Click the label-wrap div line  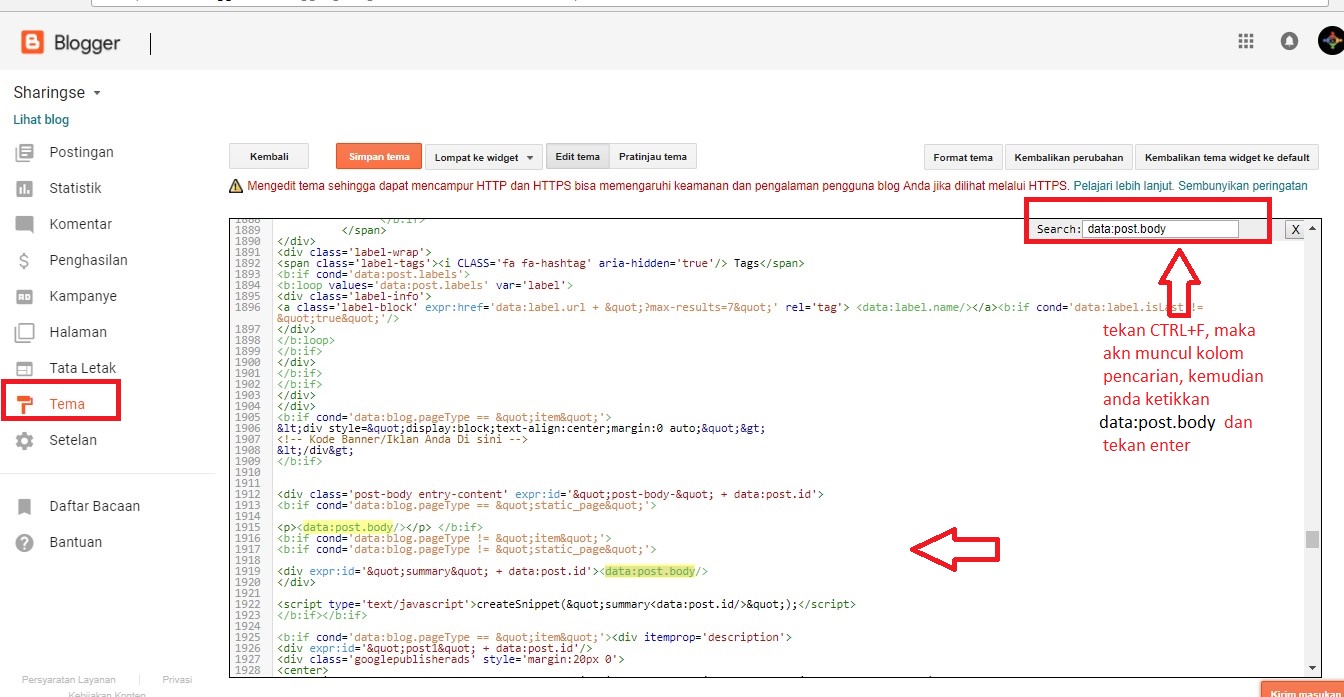pyautogui.click(x=354, y=252)
